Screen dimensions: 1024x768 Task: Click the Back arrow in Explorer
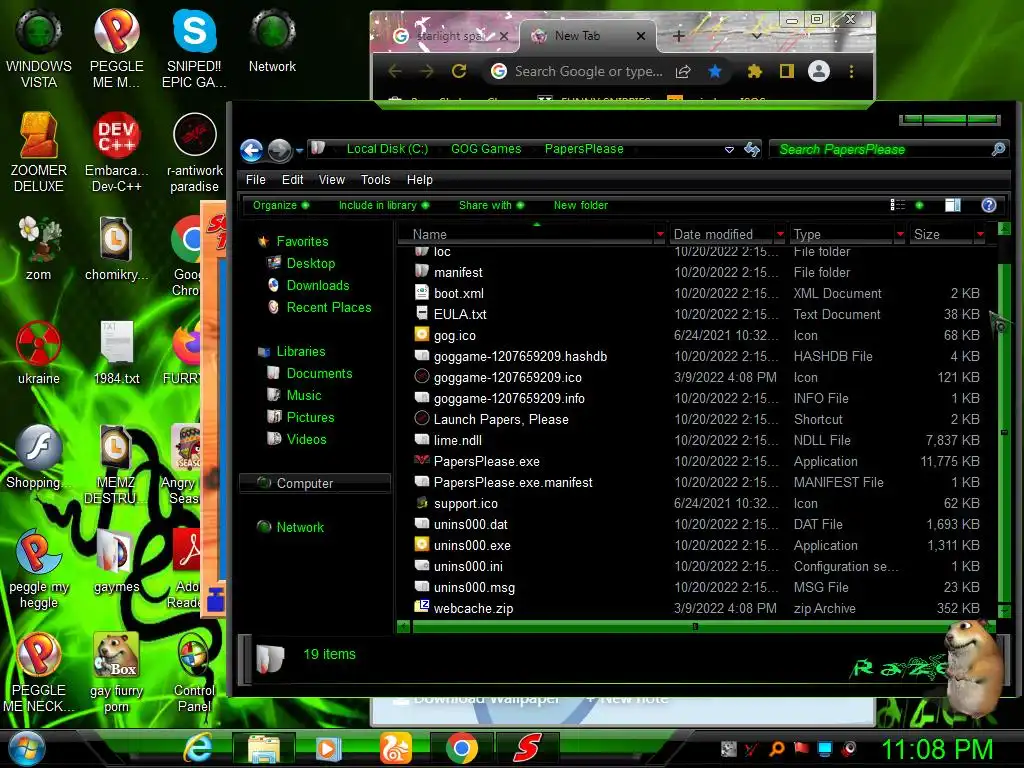[251, 150]
